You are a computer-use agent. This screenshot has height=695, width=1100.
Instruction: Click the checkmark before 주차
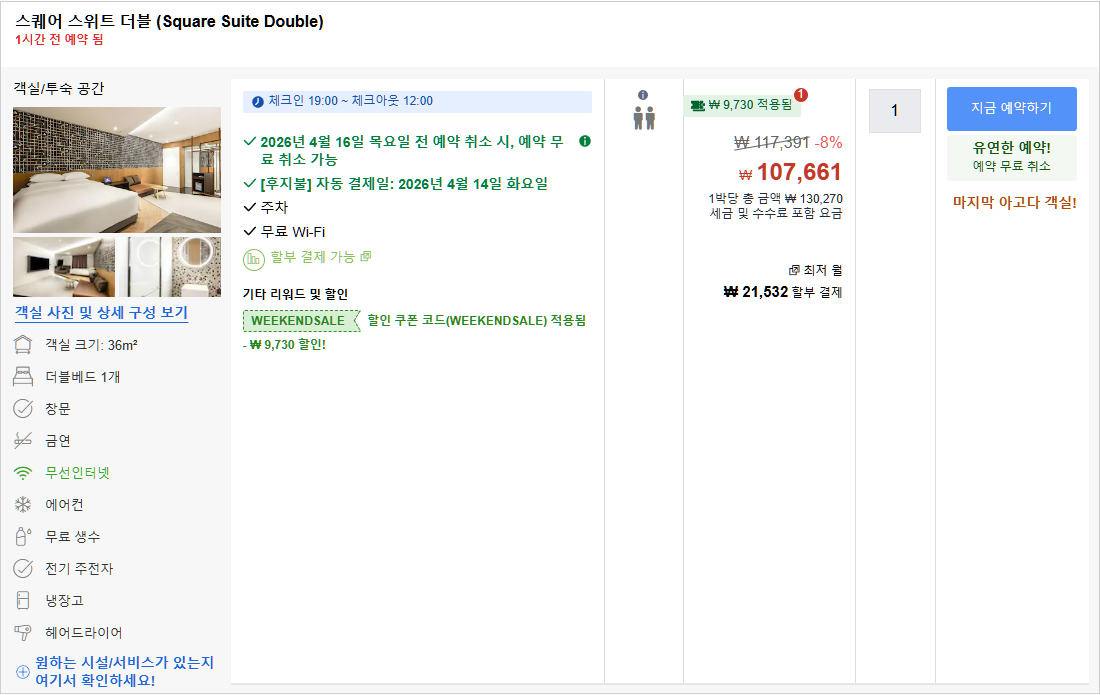(x=250, y=207)
